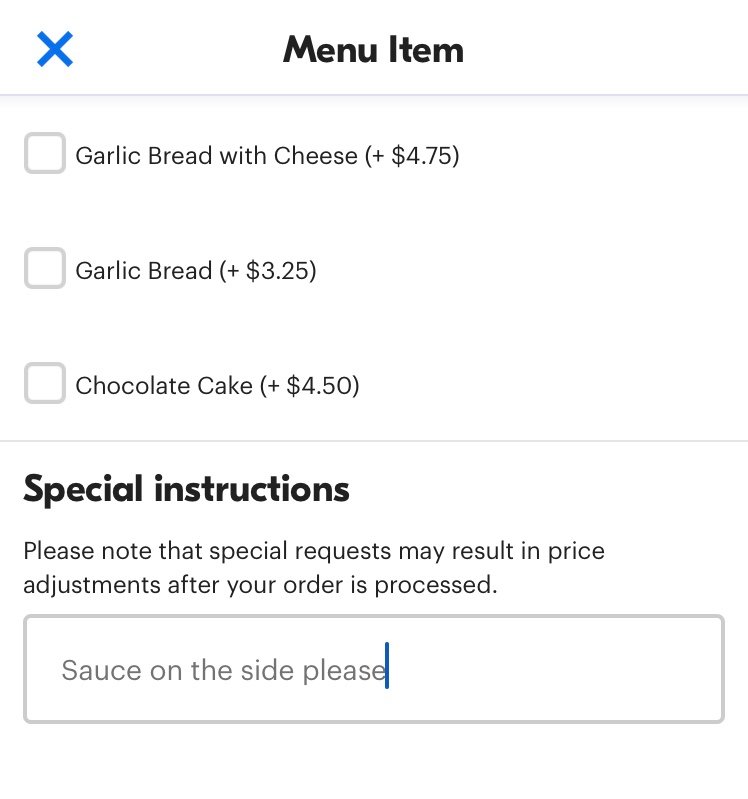Click the word "Item" in the header title

[x=428, y=49]
